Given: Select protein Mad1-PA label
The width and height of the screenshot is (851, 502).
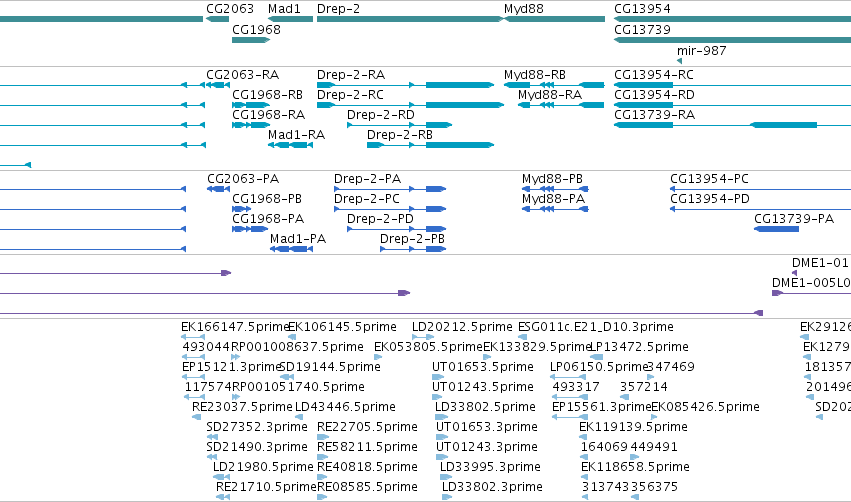Looking at the screenshot, I should click(297, 239).
